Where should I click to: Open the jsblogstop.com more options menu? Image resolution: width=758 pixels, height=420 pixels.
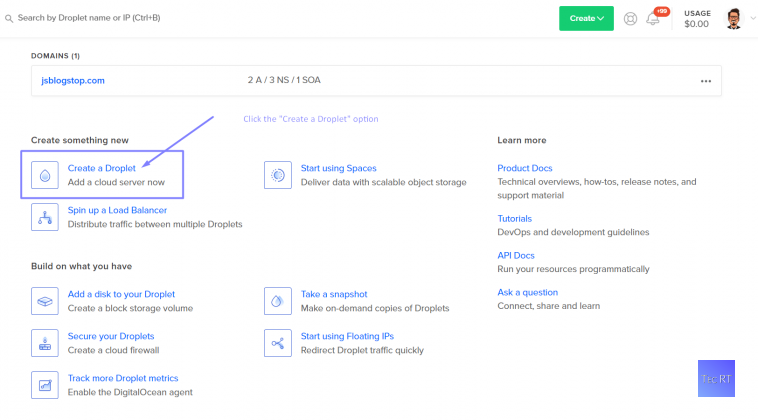pyautogui.click(x=706, y=81)
